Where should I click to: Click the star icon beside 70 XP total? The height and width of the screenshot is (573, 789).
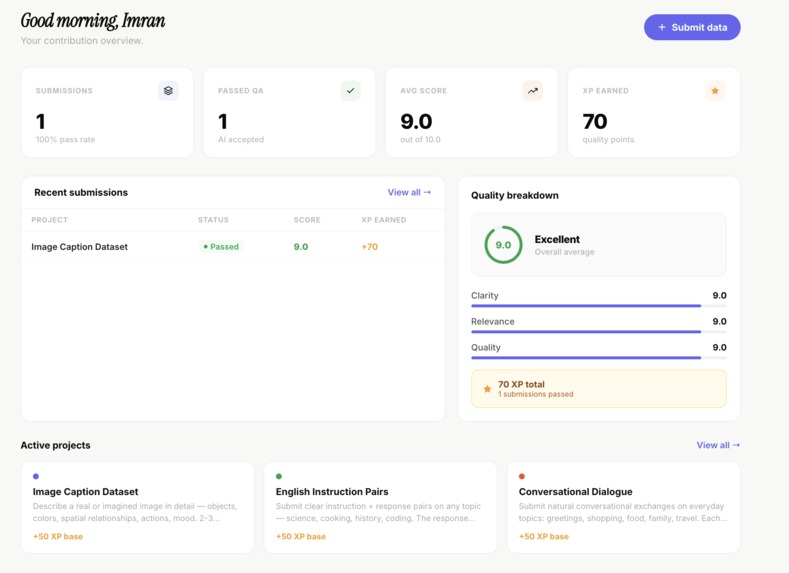tap(487, 389)
